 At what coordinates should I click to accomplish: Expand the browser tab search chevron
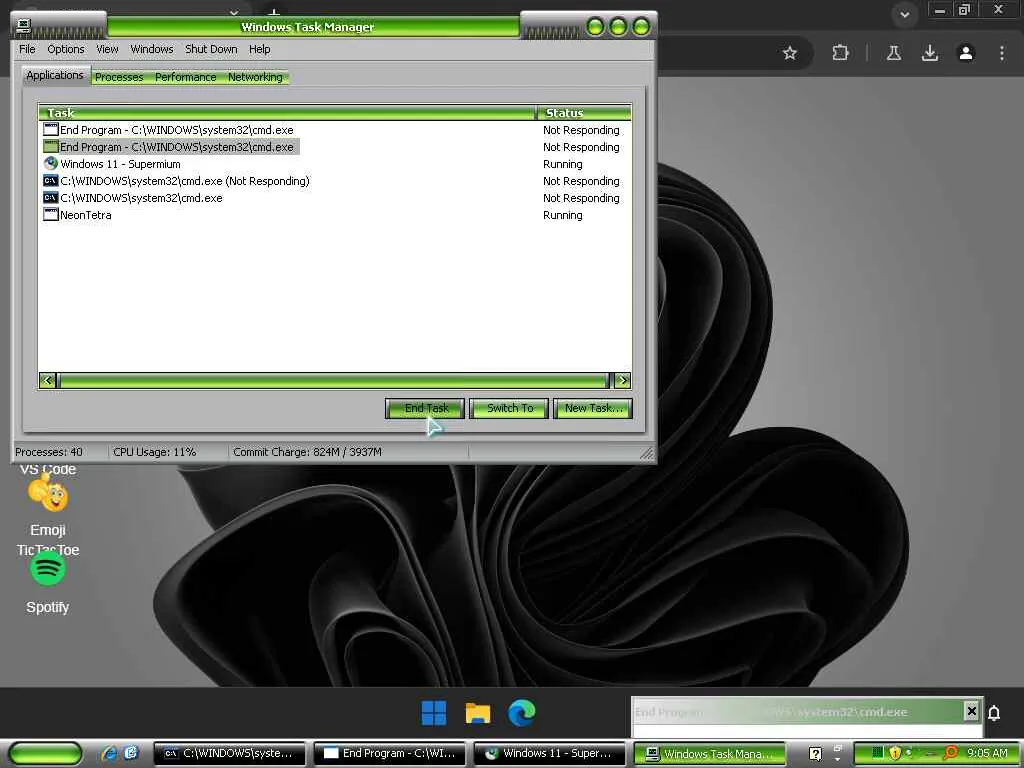click(x=904, y=14)
